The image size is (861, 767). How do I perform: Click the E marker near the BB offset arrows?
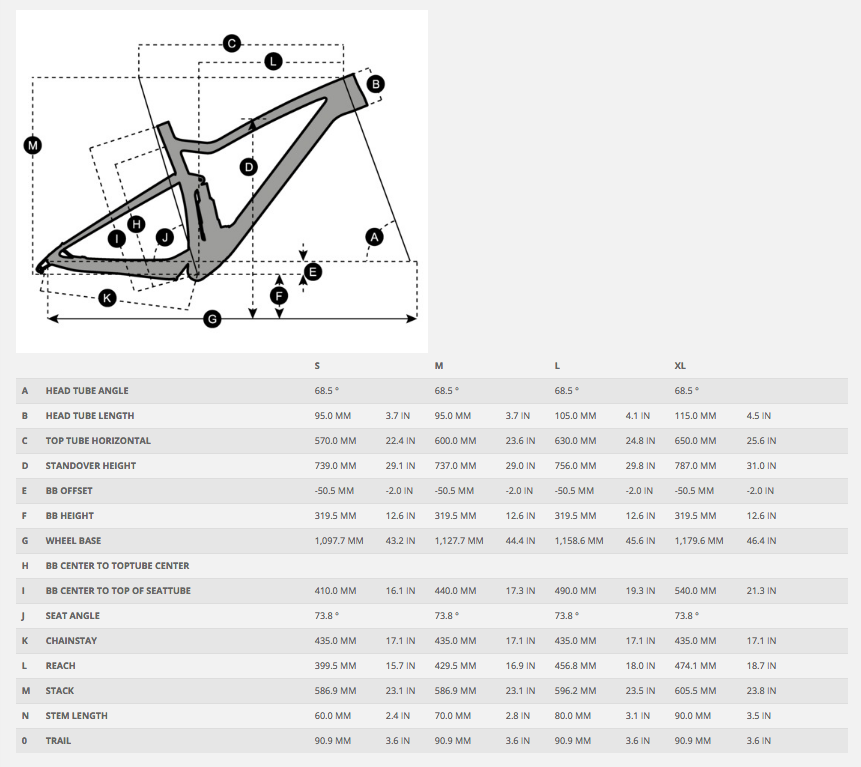click(x=313, y=271)
